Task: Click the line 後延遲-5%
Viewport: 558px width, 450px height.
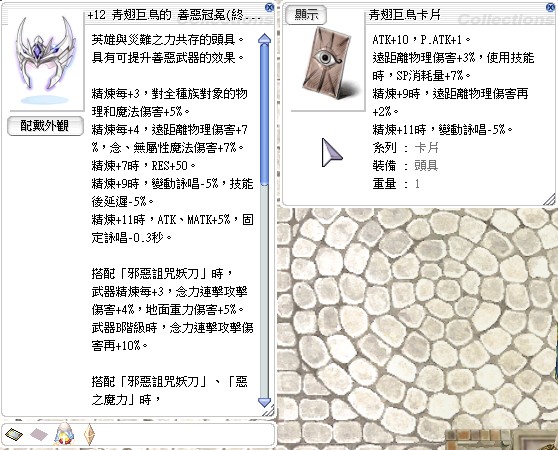Action: pyautogui.click(x=122, y=202)
